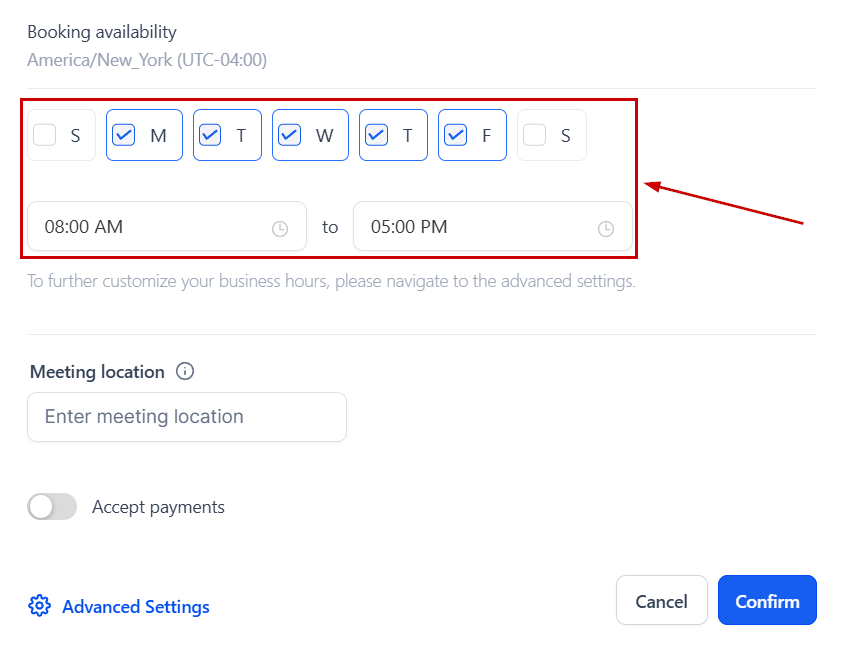Click the clock icon in start time field
The image size is (841, 647).
[280, 229]
